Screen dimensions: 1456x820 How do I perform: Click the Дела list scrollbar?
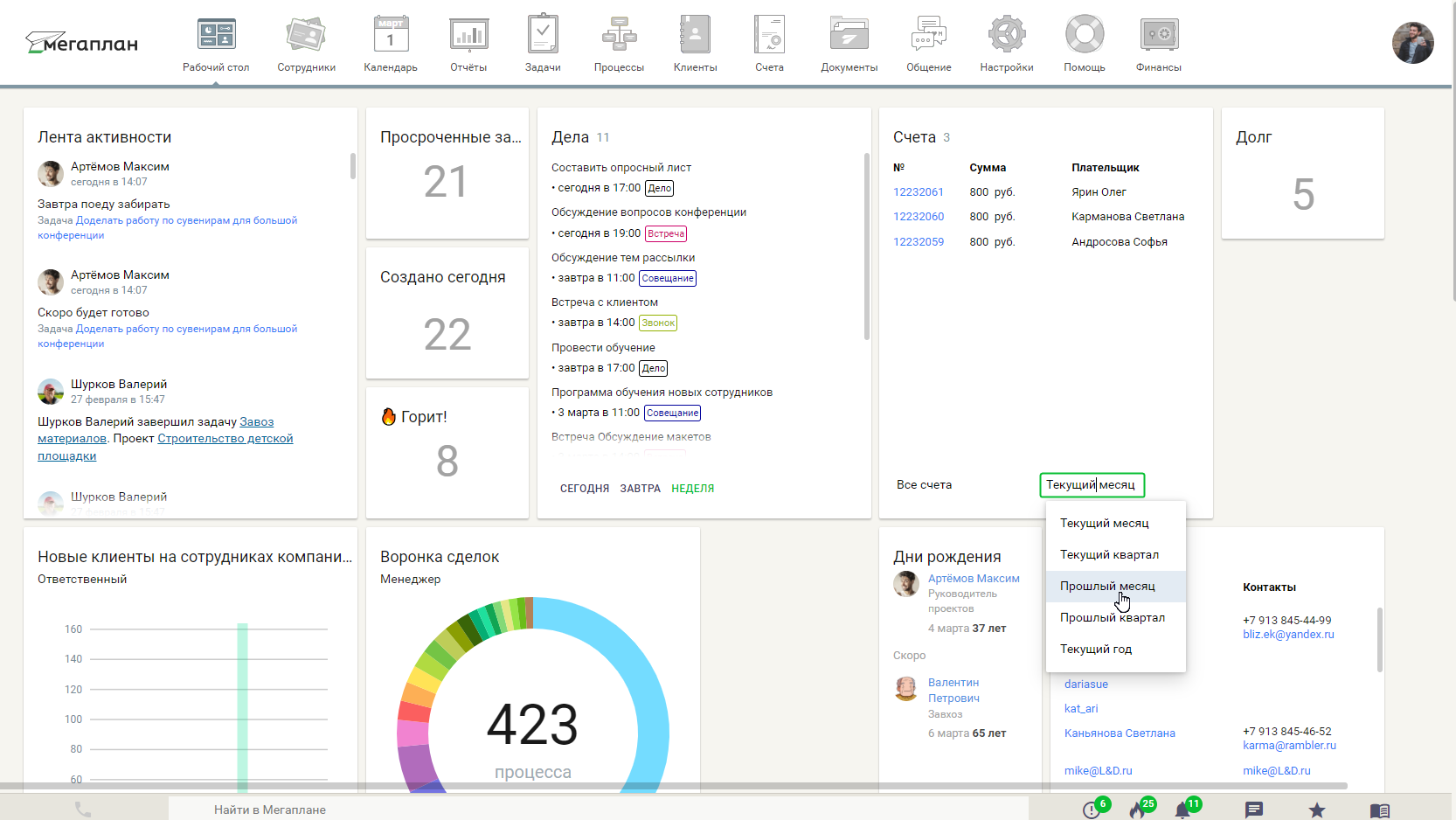point(866,247)
